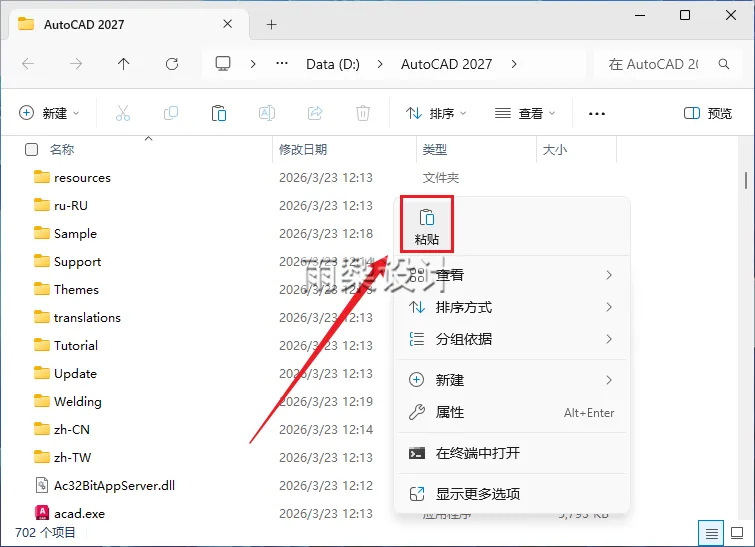The height and width of the screenshot is (547, 755).
Task: Open the 分组依据 submenu
Action: (x=511, y=339)
